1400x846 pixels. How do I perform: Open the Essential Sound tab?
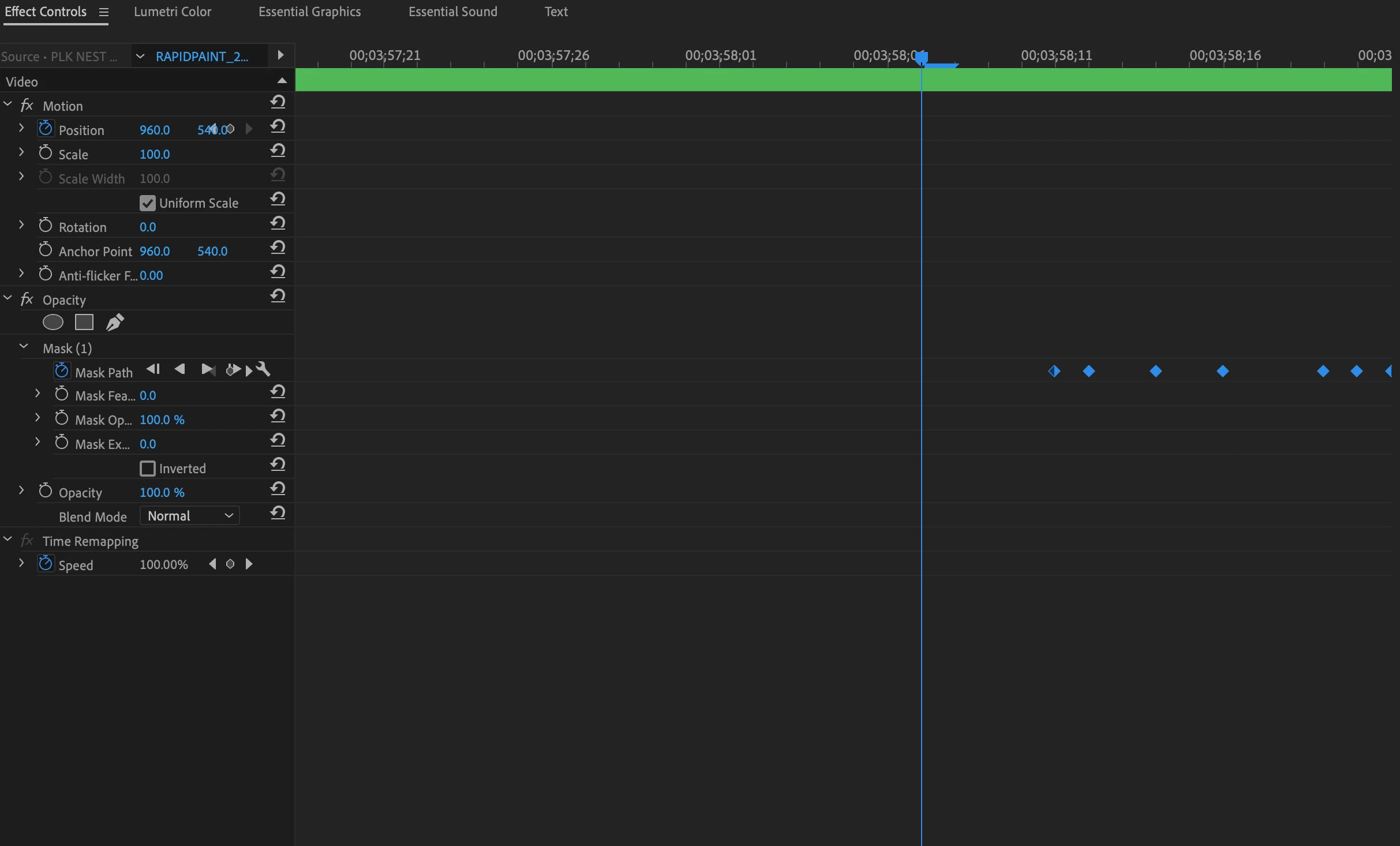click(452, 12)
